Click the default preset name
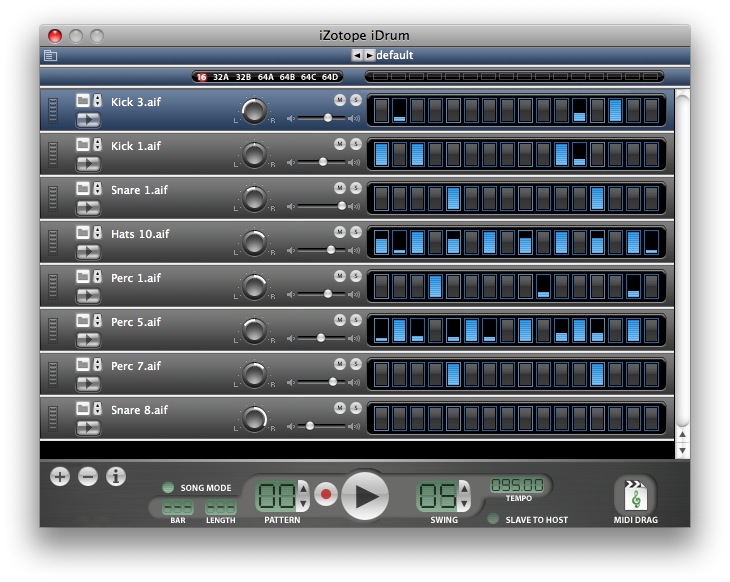The width and height of the screenshot is (730, 582). 395,55
